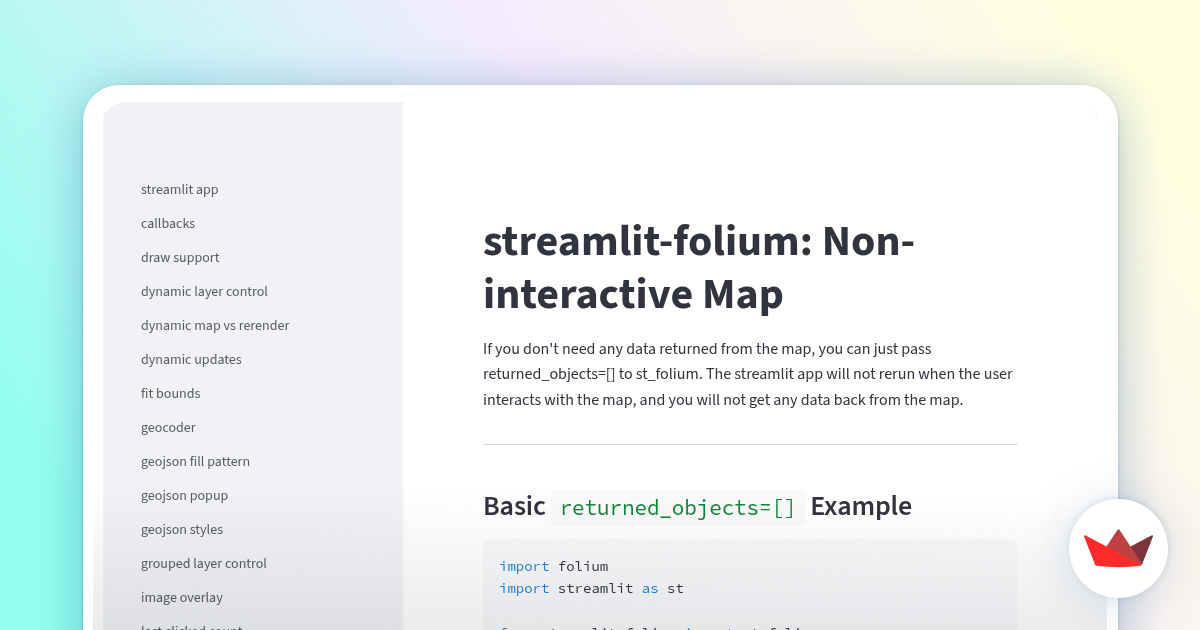
Task: Click the heading streamlit-folium: Non-interactive Map
Action: click(x=699, y=268)
